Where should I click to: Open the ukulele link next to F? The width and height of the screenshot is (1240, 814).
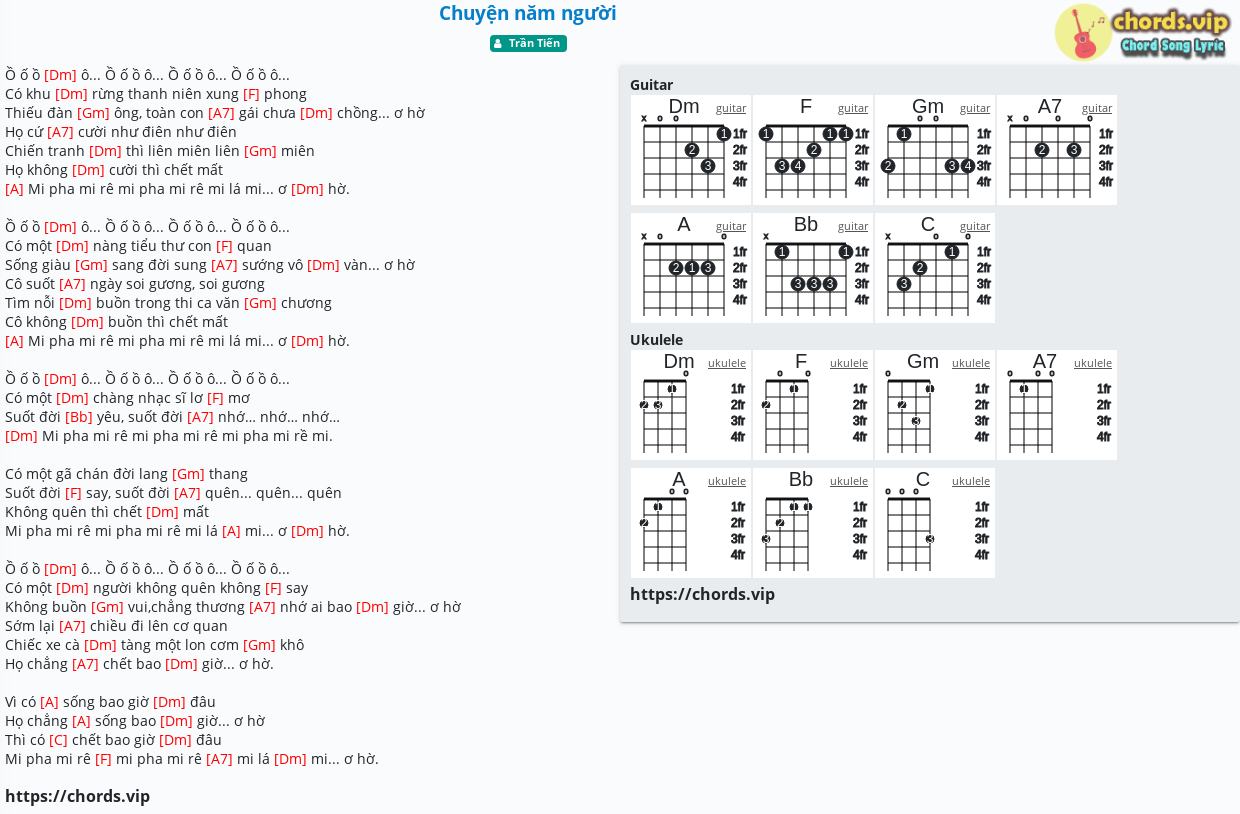click(x=849, y=363)
